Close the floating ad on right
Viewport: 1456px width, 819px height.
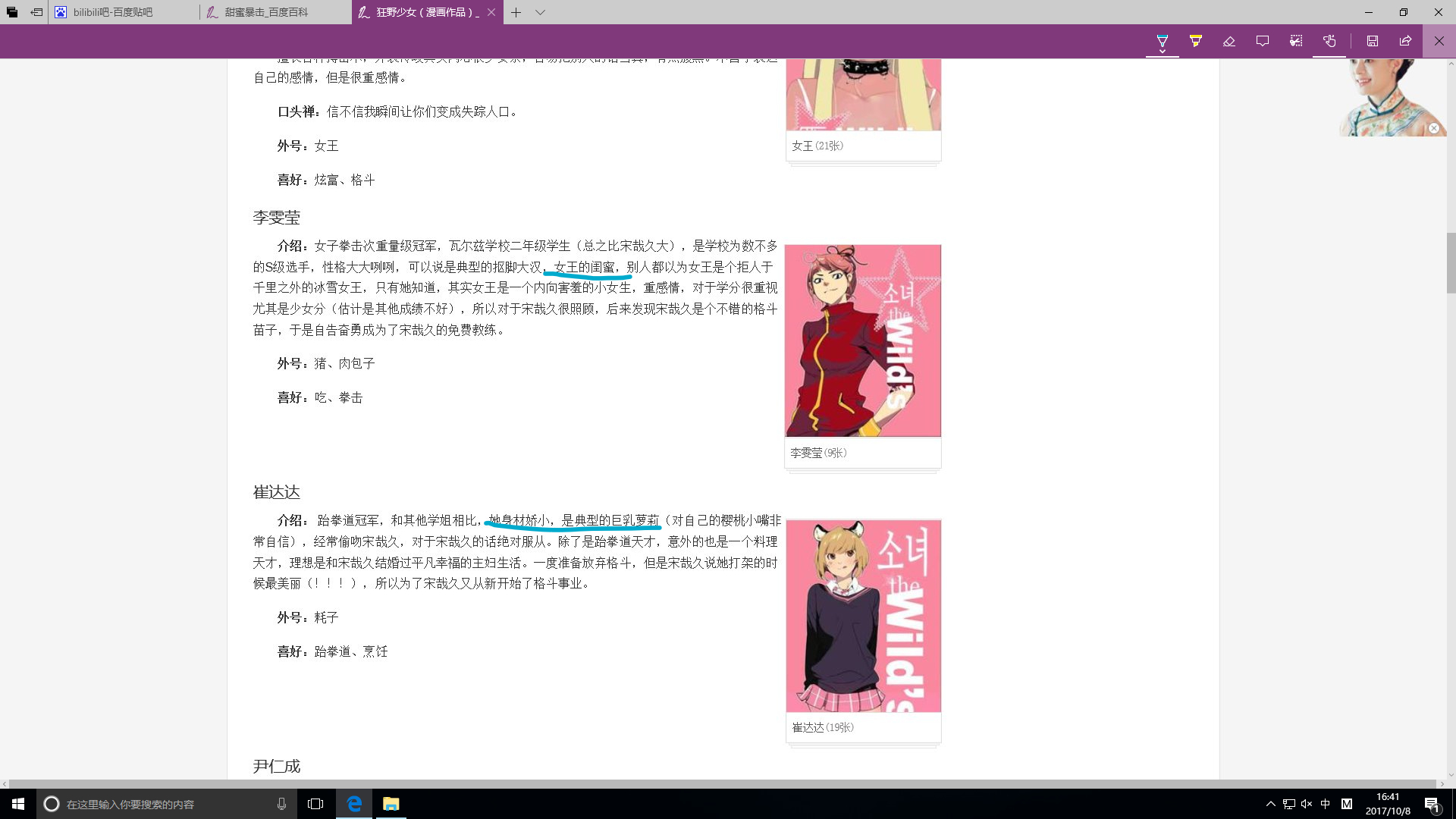pos(1433,128)
